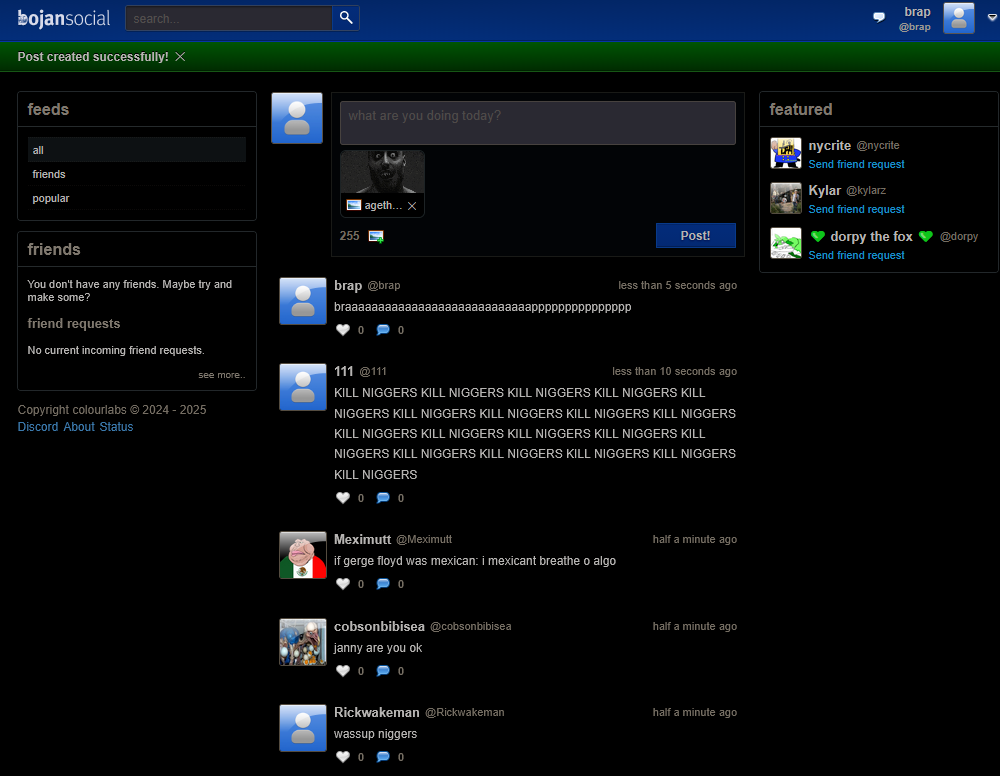
Task: Open the messages chat bubble icon in header
Action: pos(879,17)
